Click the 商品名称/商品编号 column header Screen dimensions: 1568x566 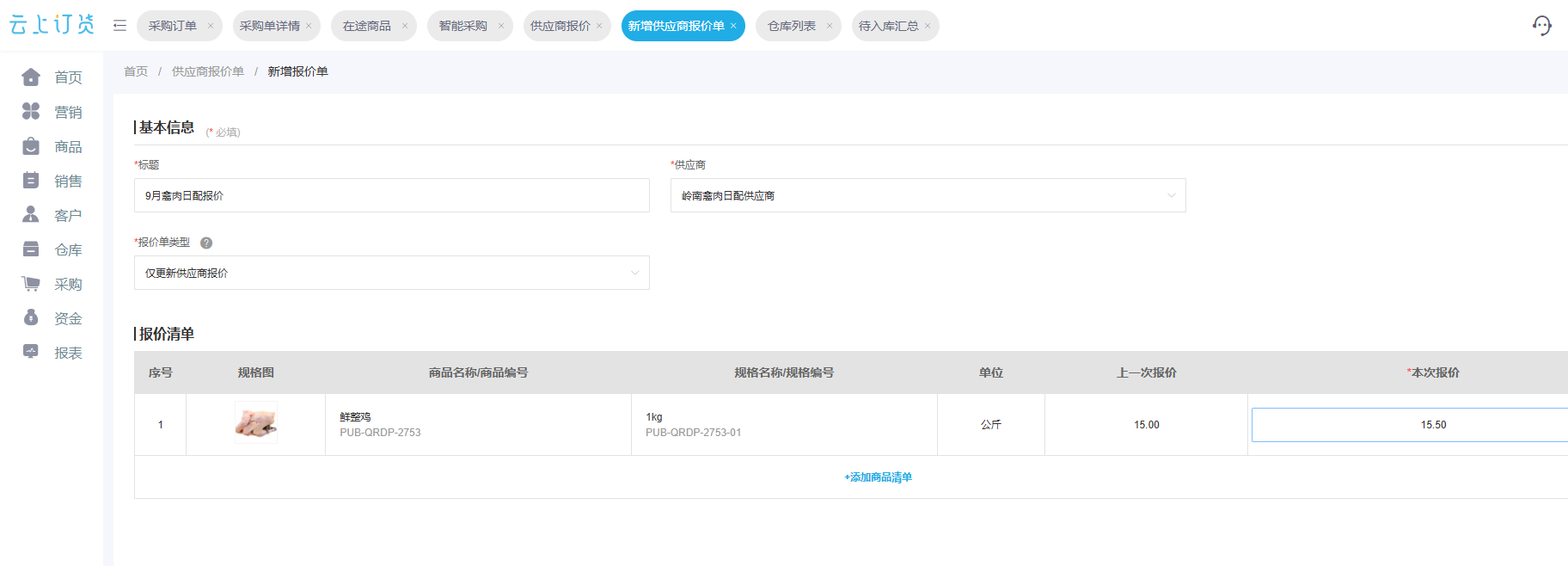(479, 372)
